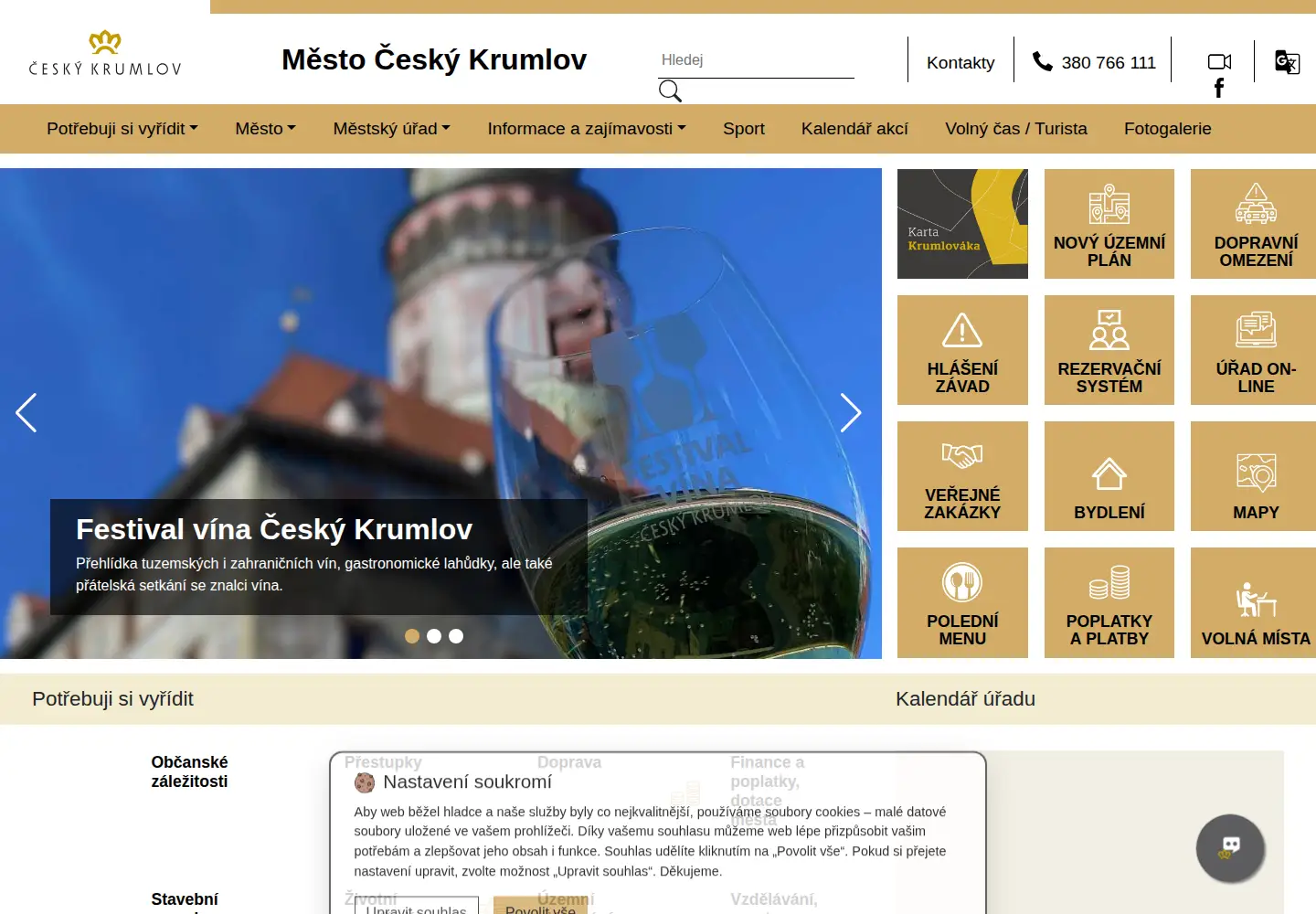Click Festival vína Český Krumlov headline
1316x914 pixels.
[274, 529]
